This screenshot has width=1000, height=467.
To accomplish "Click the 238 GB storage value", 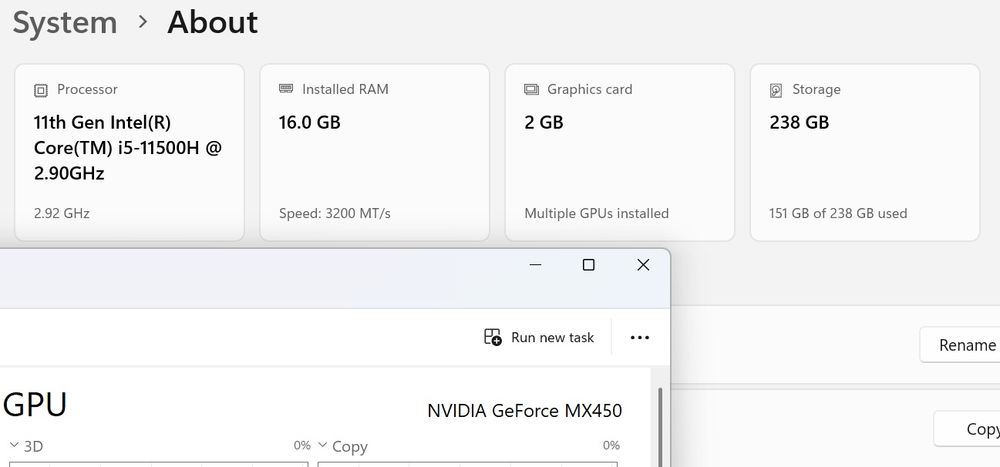I will (799, 122).
